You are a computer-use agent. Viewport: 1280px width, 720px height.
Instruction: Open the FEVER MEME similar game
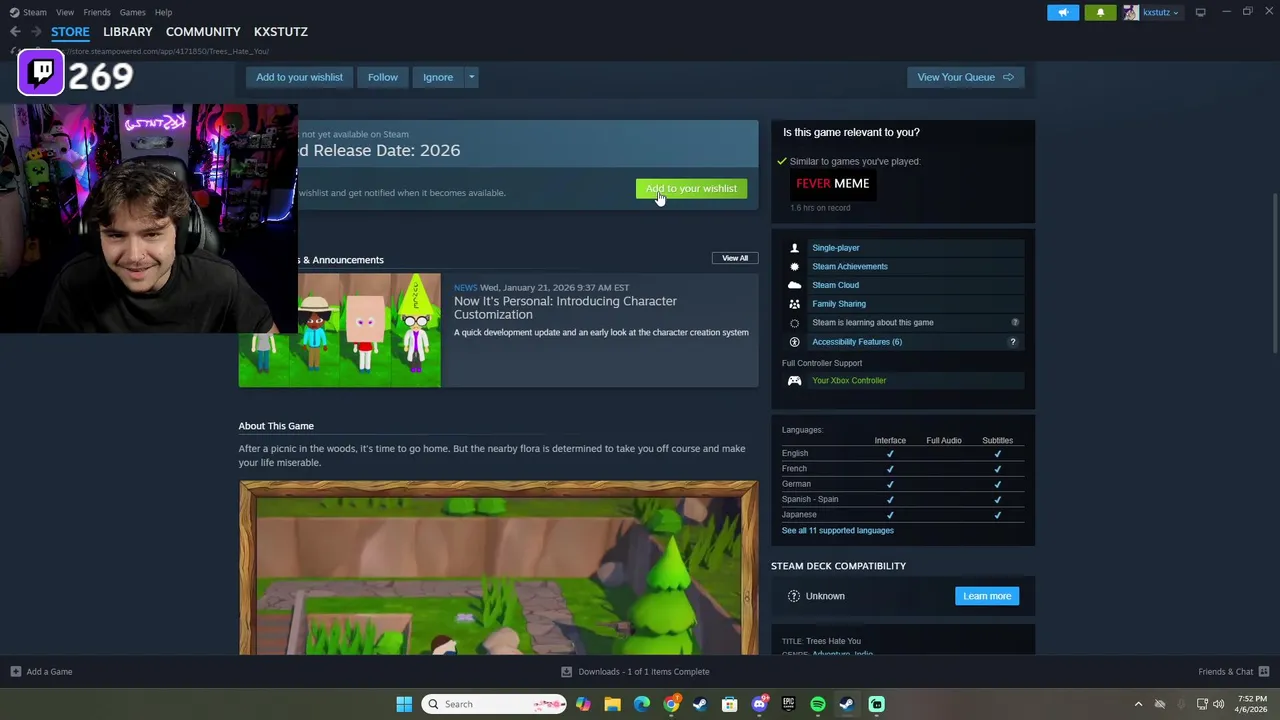(832, 184)
